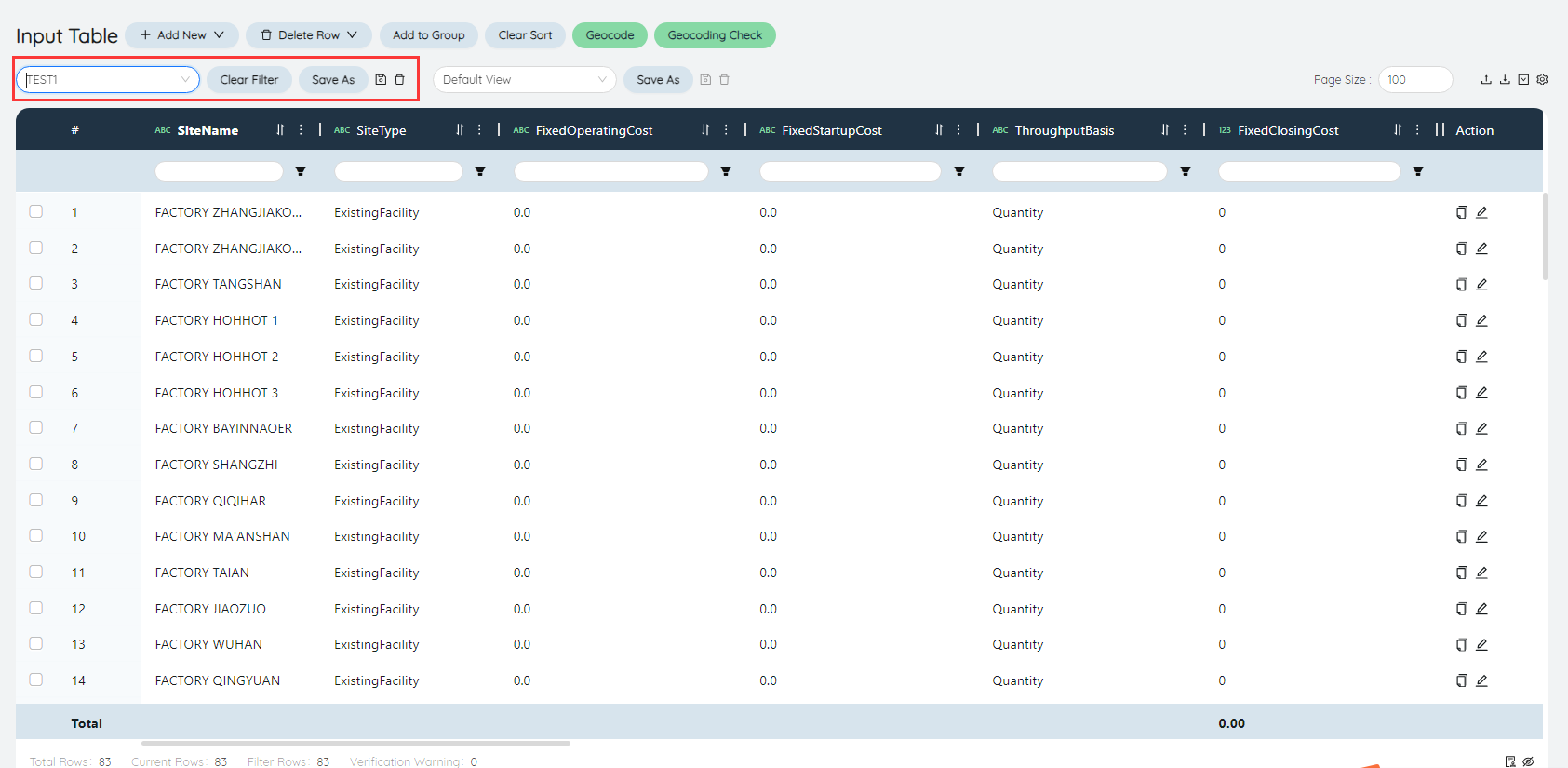The height and width of the screenshot is (768, 1568).
Task: Expand the Add New dropdown button
Action: click(182, 35)
